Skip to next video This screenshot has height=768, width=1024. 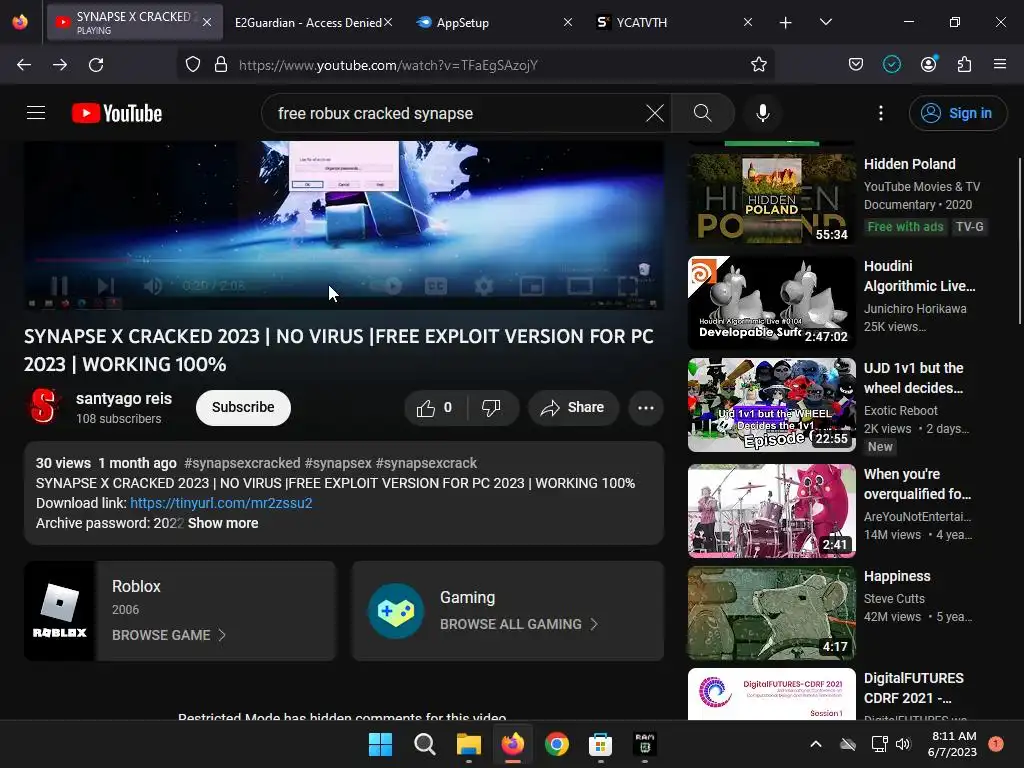(x=106, y=285)
